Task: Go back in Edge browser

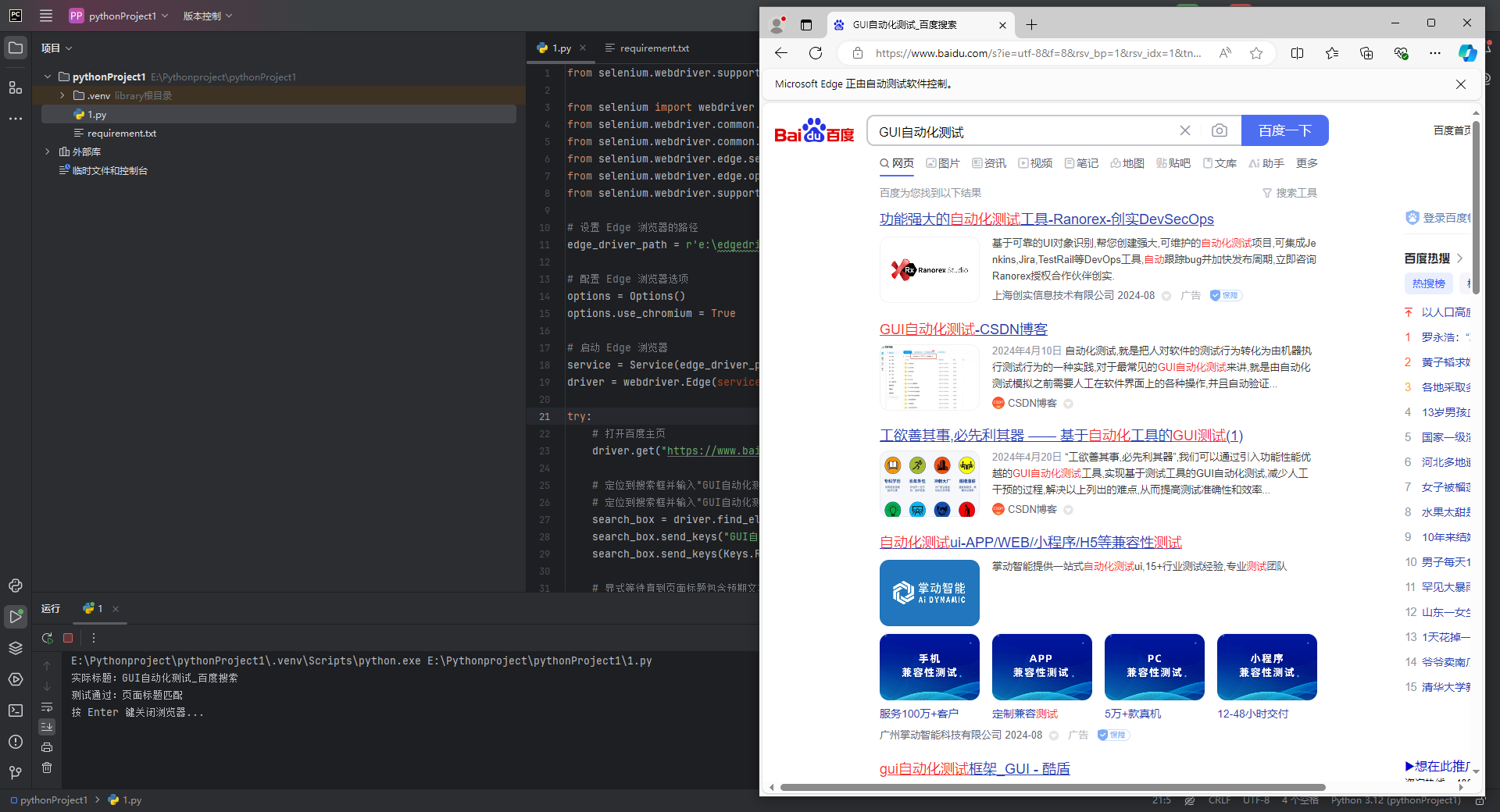Action: pyautogui.click(x=781, y=53)
